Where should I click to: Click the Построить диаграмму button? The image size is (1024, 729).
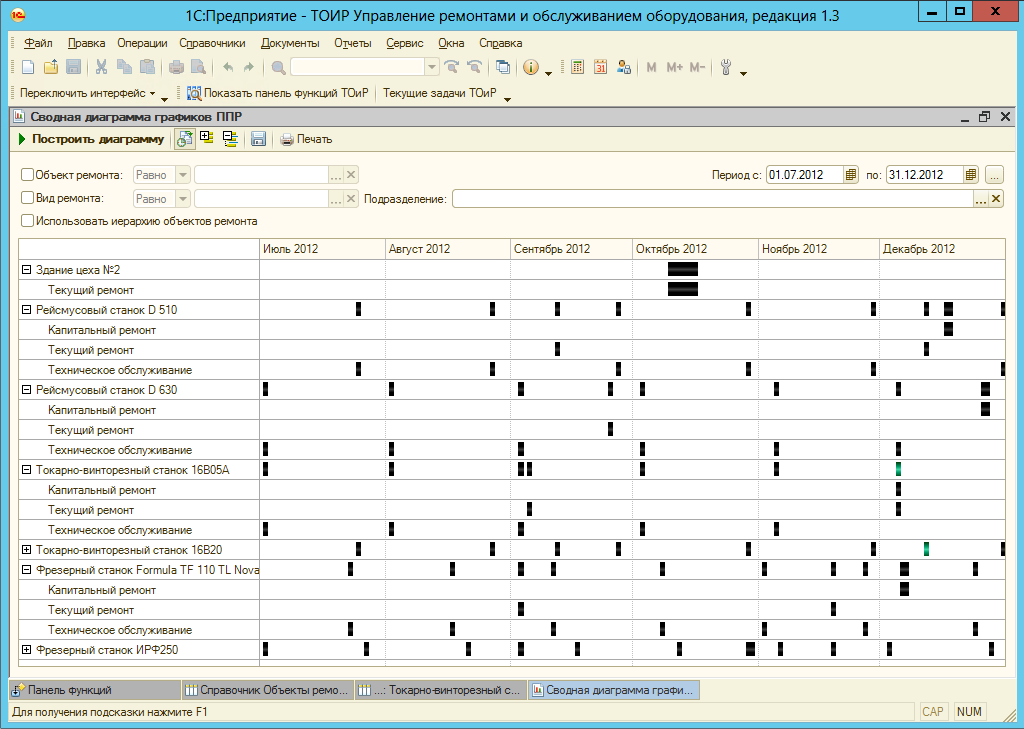[x=90, y=139]
